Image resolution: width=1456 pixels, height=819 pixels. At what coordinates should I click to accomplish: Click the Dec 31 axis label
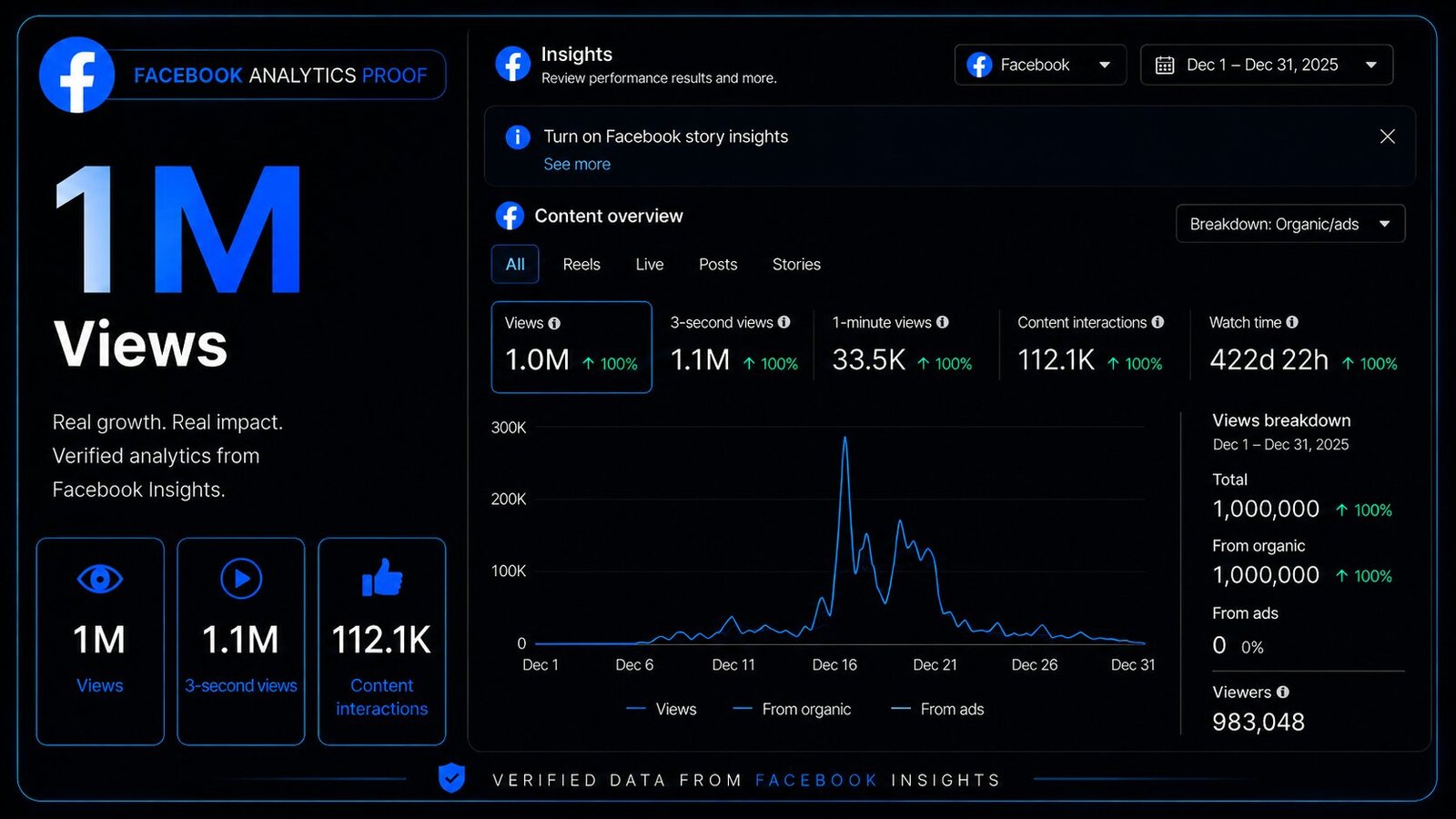[x=1133, y=665]
